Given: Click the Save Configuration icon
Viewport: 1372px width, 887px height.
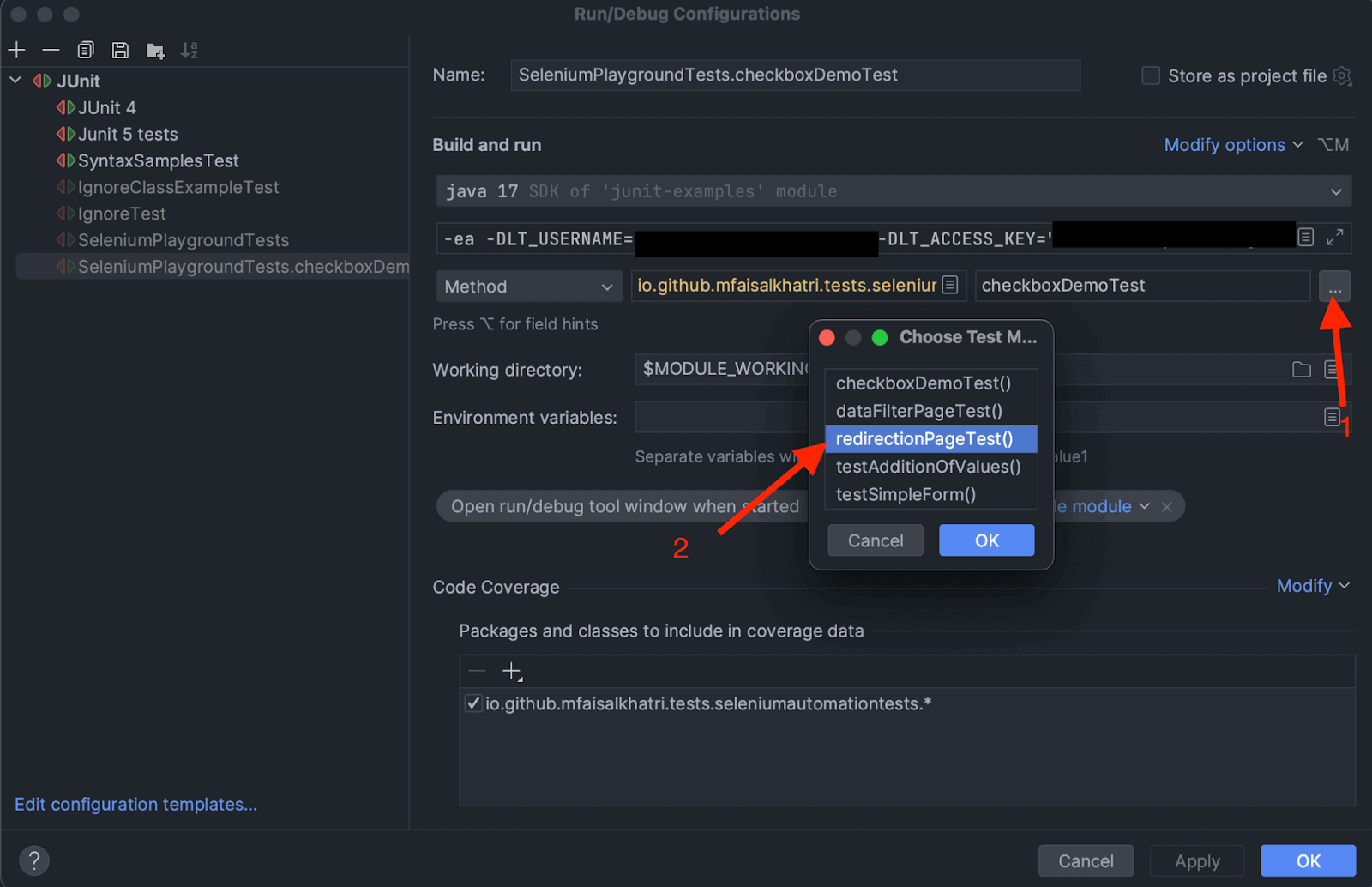Looking at the screenshot, I should [x=120, y=51].
